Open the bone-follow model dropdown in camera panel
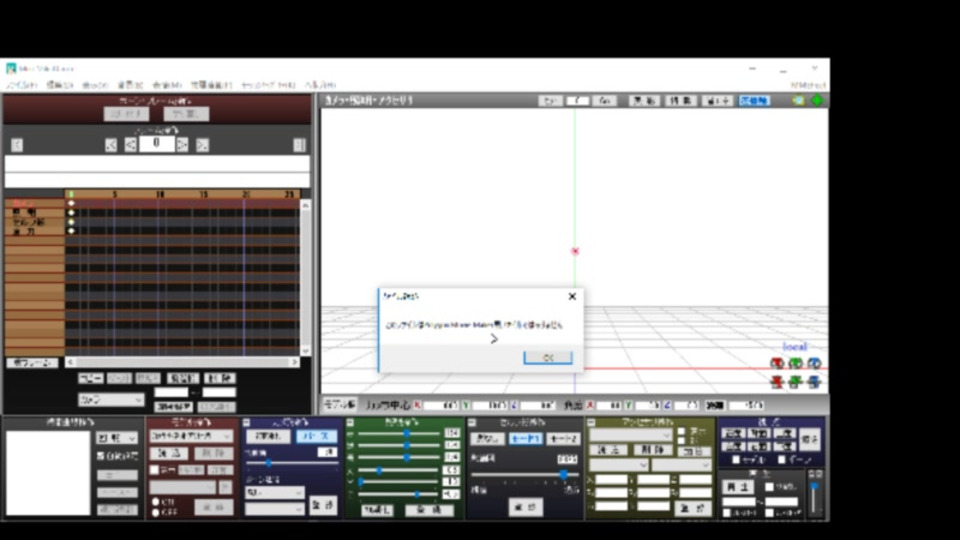Screen dimensions: 960x540 click(x=274, y=492)
